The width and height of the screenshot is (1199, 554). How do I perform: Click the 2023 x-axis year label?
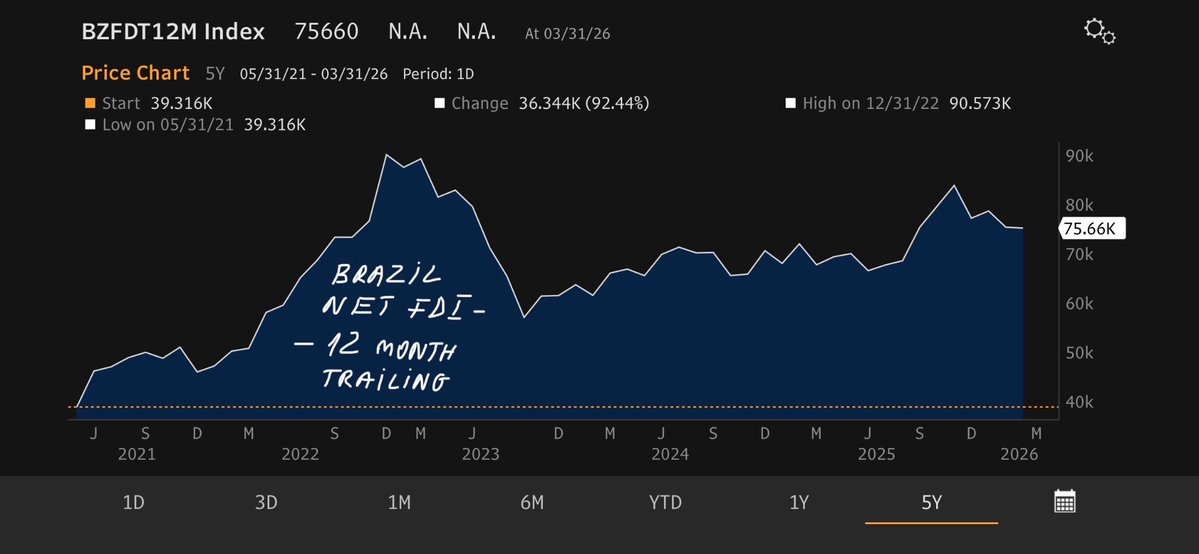[480, 455]
